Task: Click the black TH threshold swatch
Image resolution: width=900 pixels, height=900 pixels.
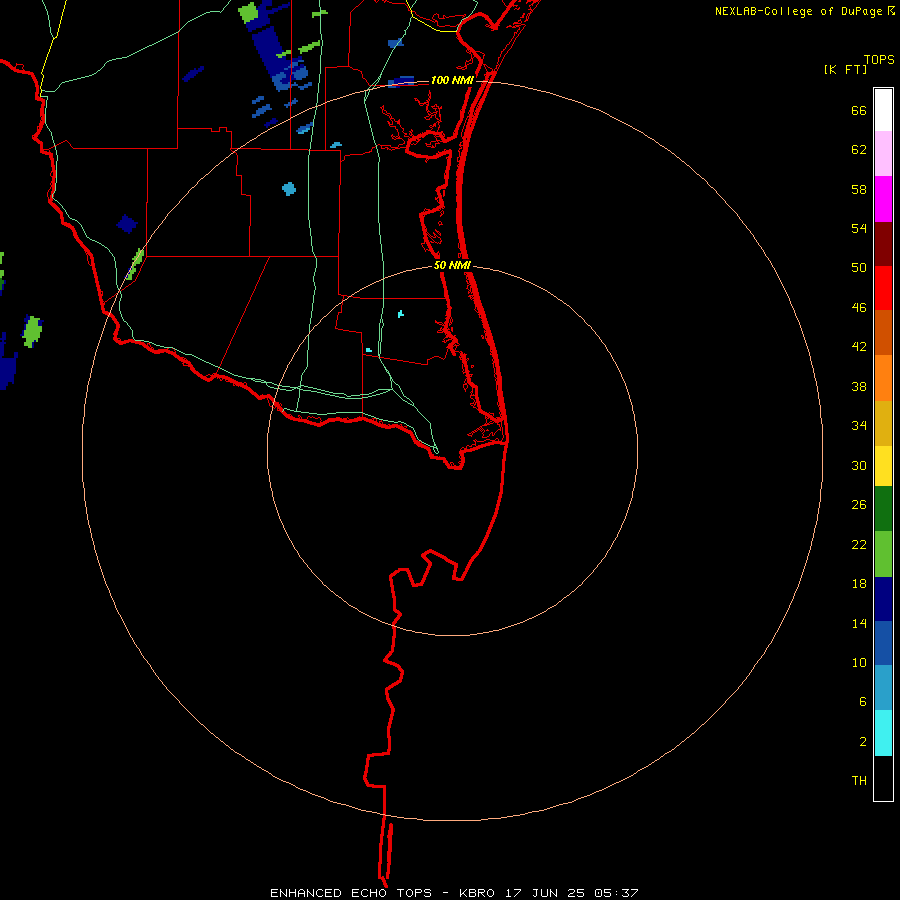Action: point(883,778)
